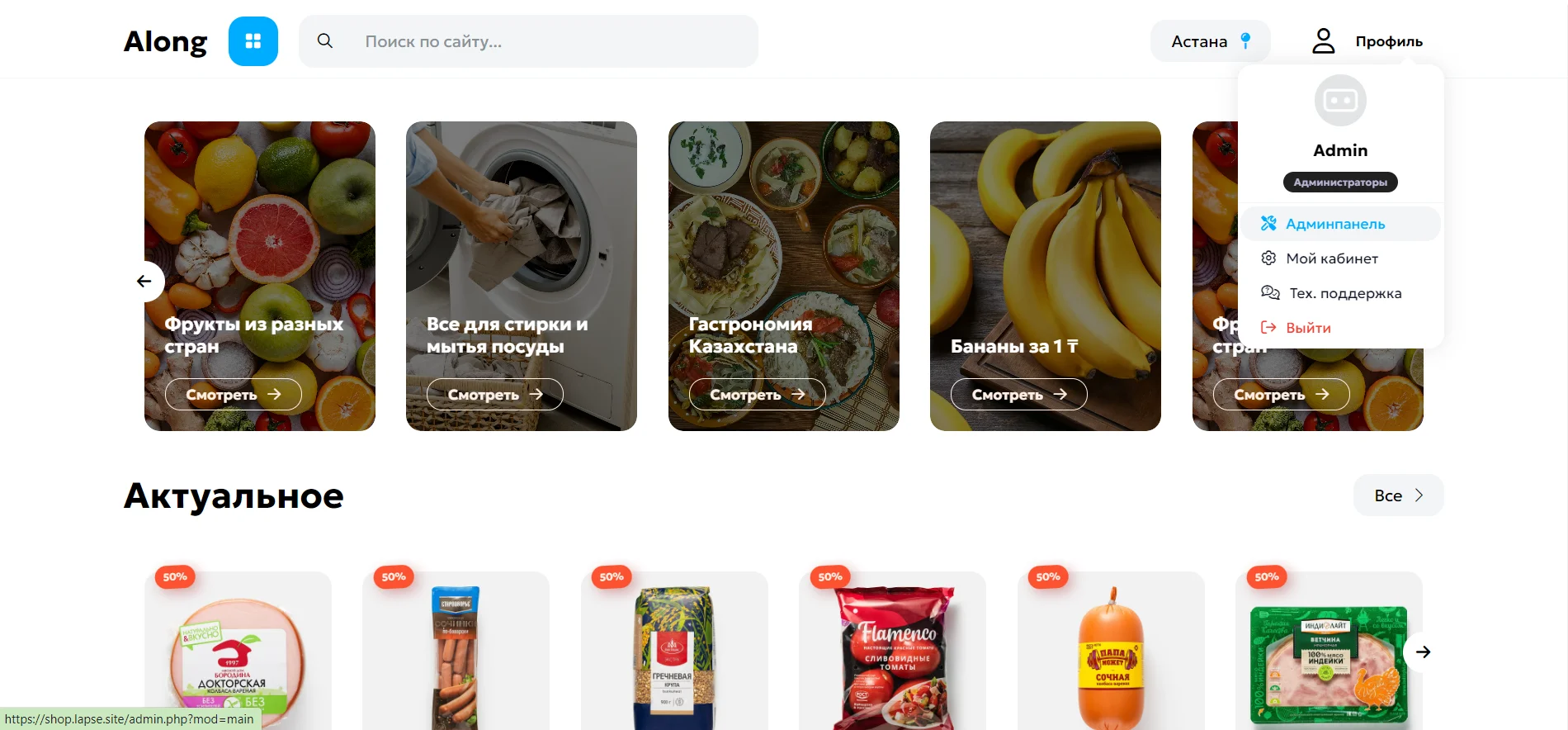Screen dimensions: 1568x730
Task: Advance products carousel with right arrow
Action: tap(1423, 652)
